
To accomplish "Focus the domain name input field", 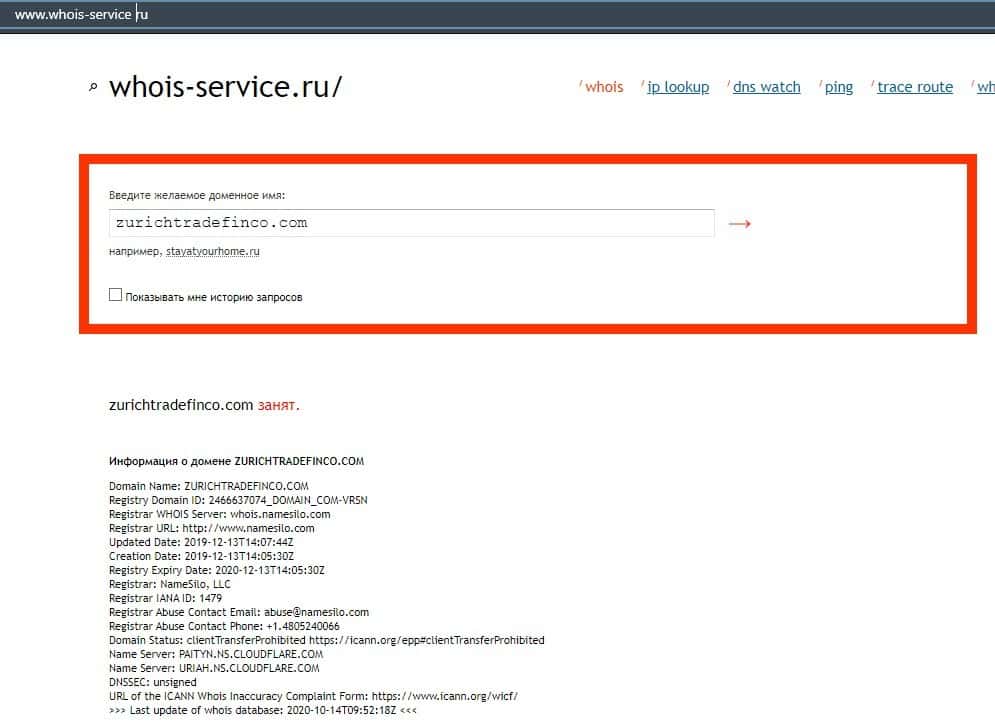I will [411, 223].
